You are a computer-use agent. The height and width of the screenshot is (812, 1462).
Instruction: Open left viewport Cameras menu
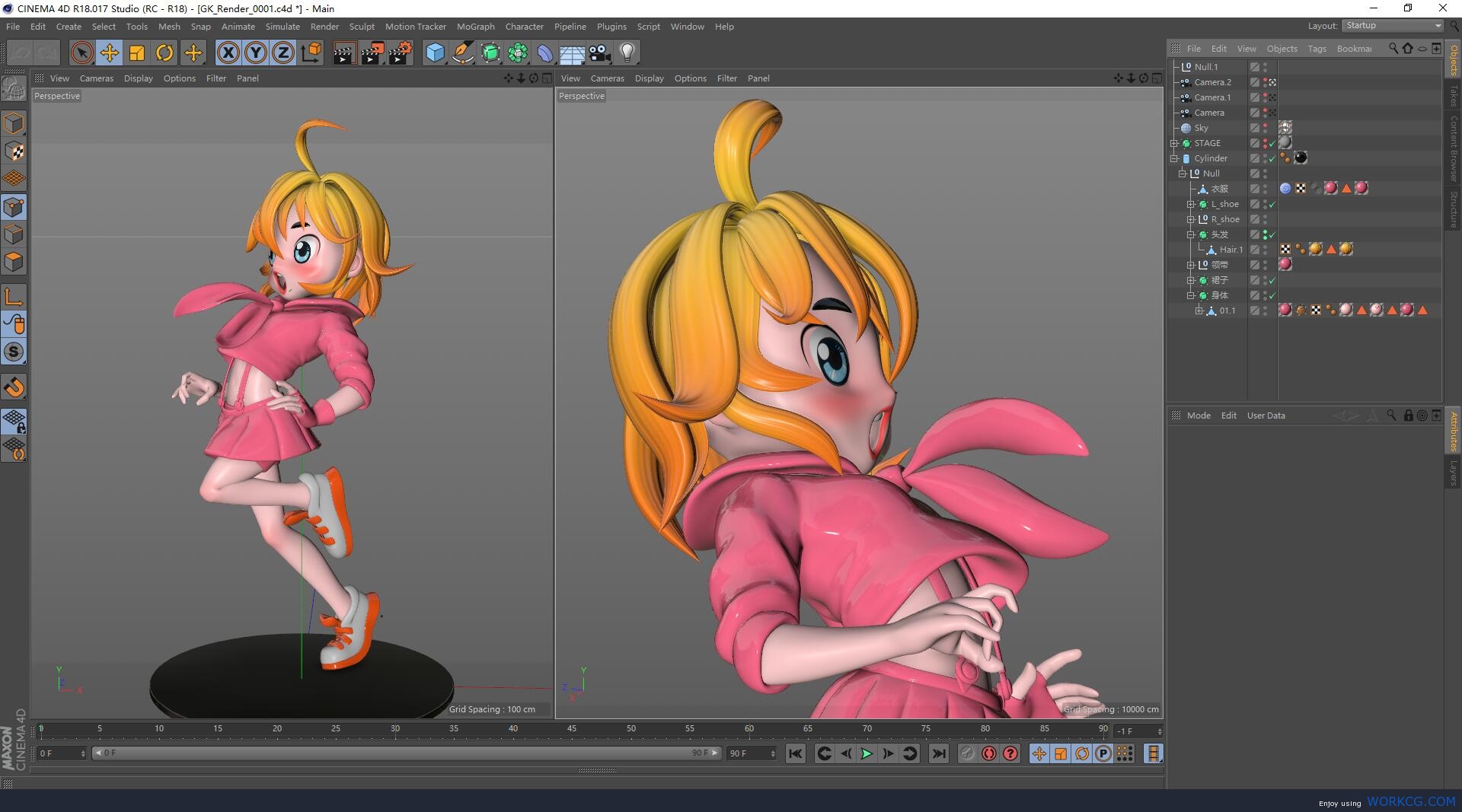click(x=96, y=78)
